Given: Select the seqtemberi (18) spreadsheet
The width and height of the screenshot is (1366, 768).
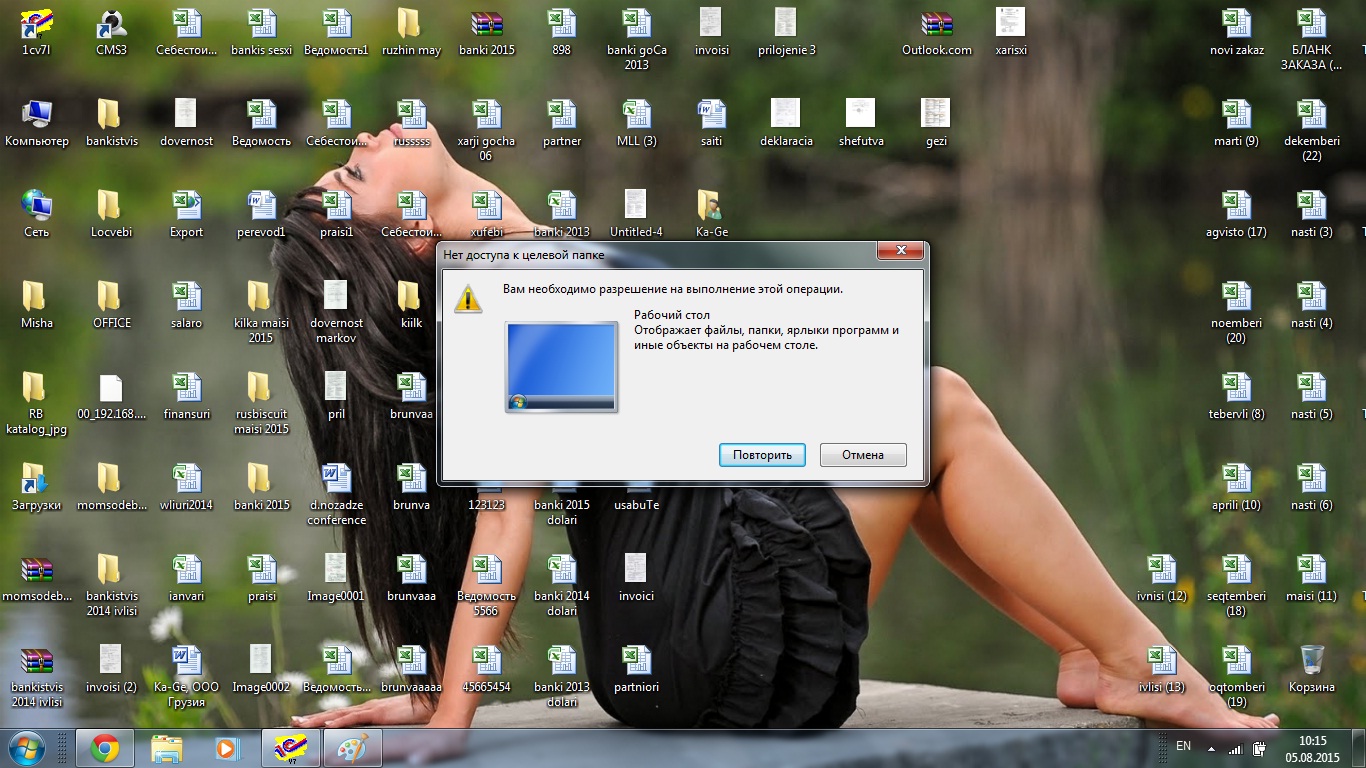Looking at the screenshot, I should 1237,585.
